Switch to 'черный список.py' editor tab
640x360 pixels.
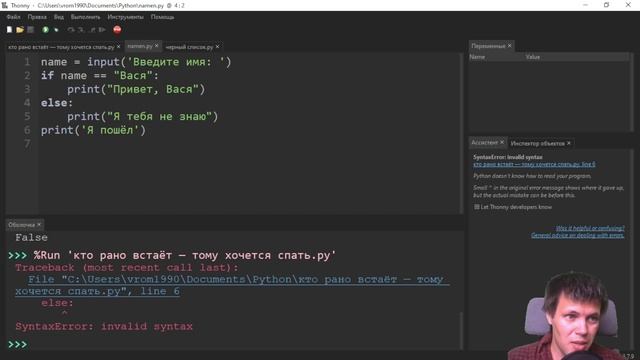point(189,47)
